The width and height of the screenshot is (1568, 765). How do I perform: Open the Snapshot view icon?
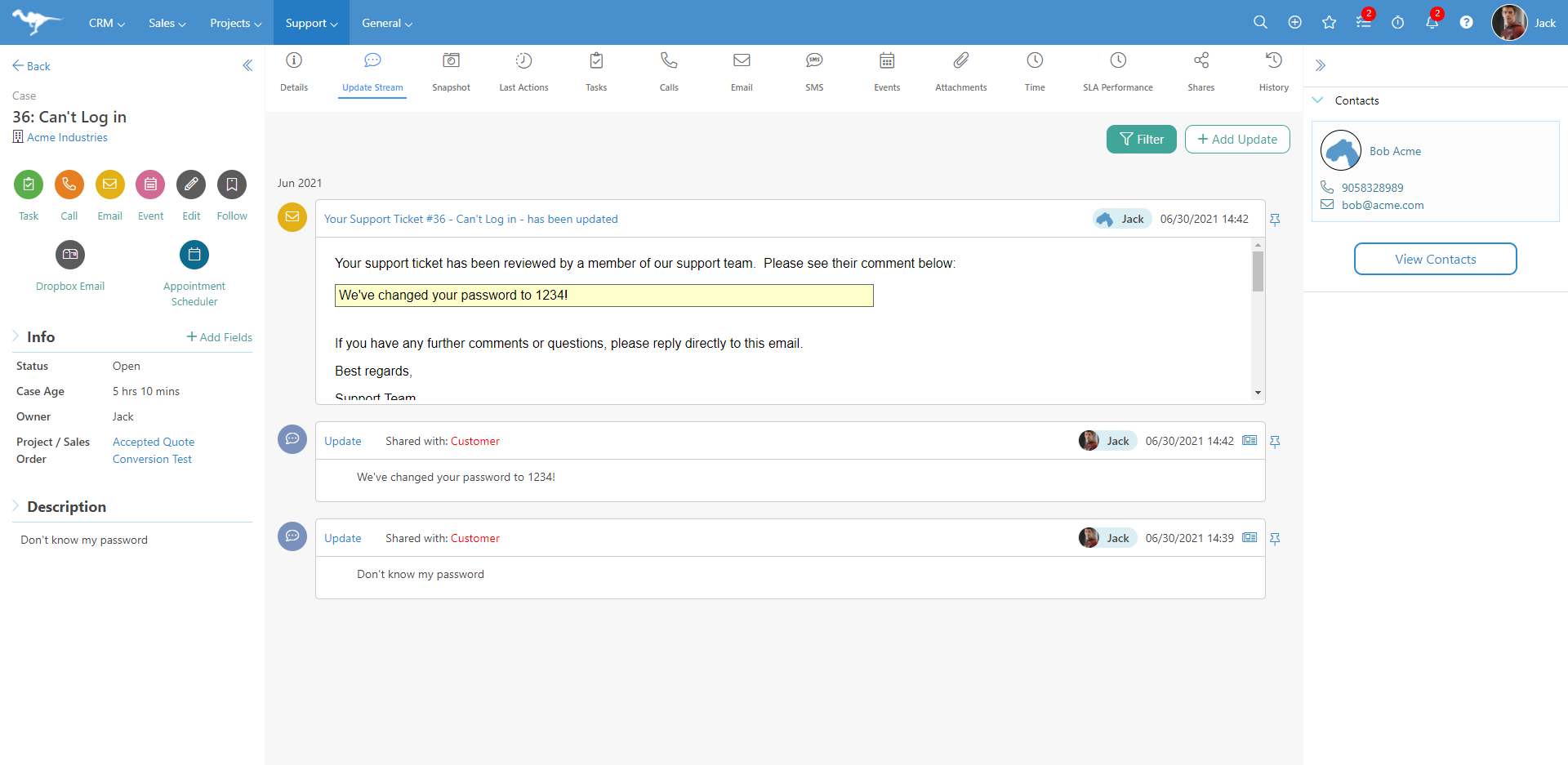point(451,61)
